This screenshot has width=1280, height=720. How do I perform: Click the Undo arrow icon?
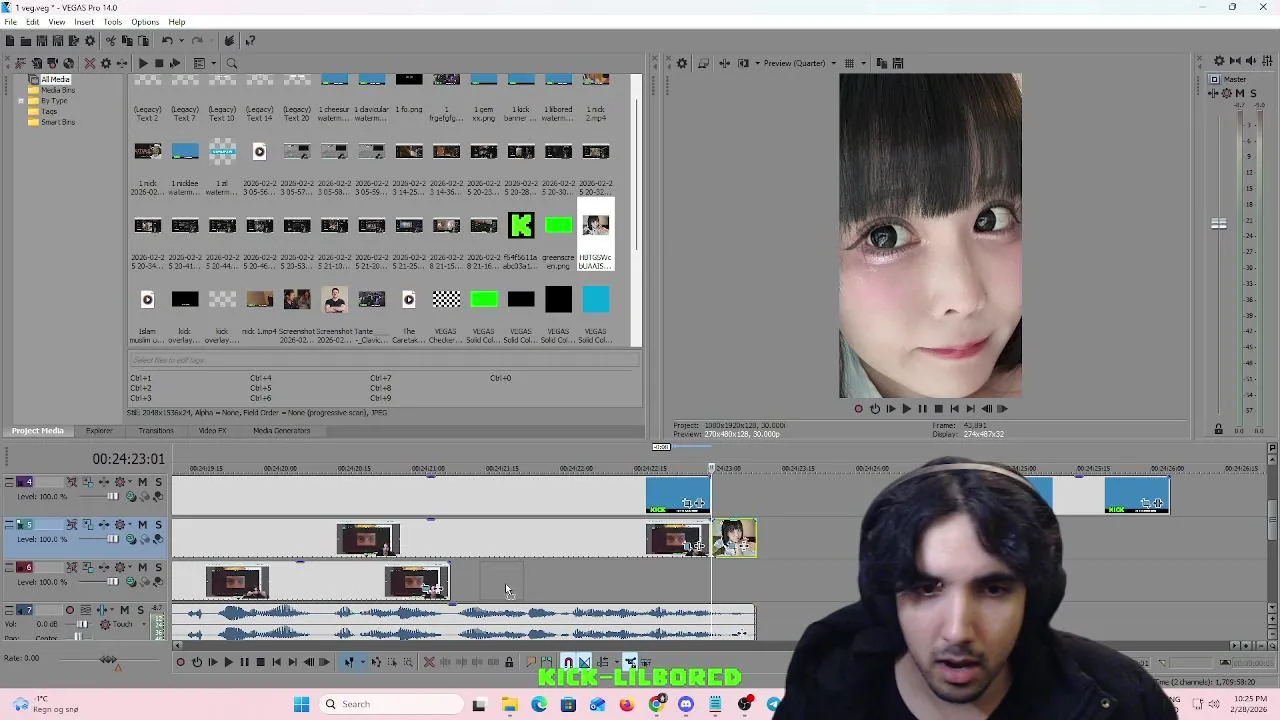(x=167, y=41)
